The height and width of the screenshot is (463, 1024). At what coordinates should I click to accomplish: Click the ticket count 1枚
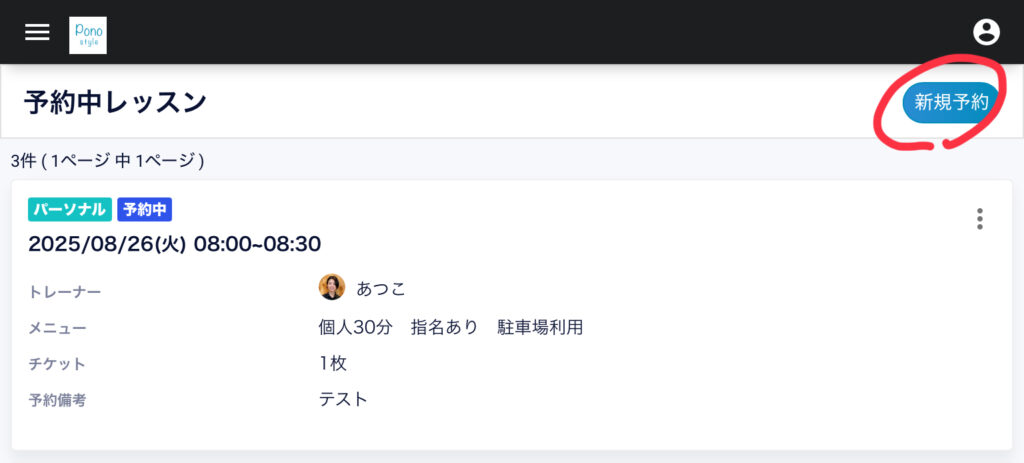pos(333,363)
